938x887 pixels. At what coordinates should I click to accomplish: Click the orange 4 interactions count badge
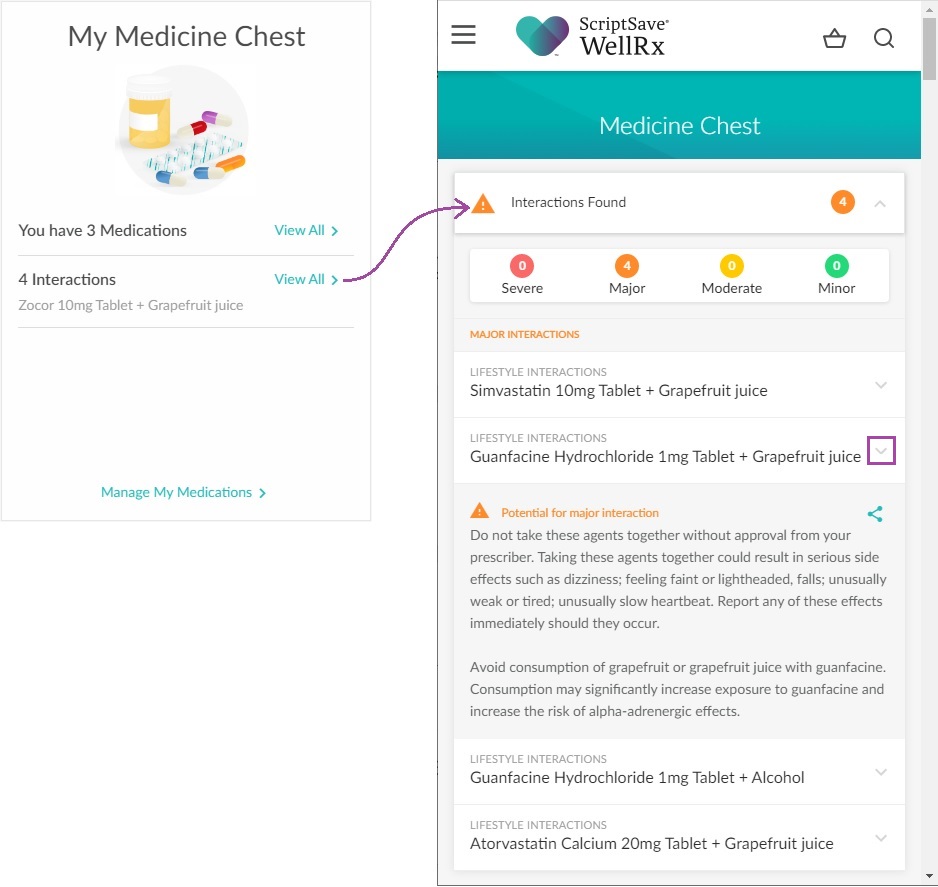tap(842, 203)
